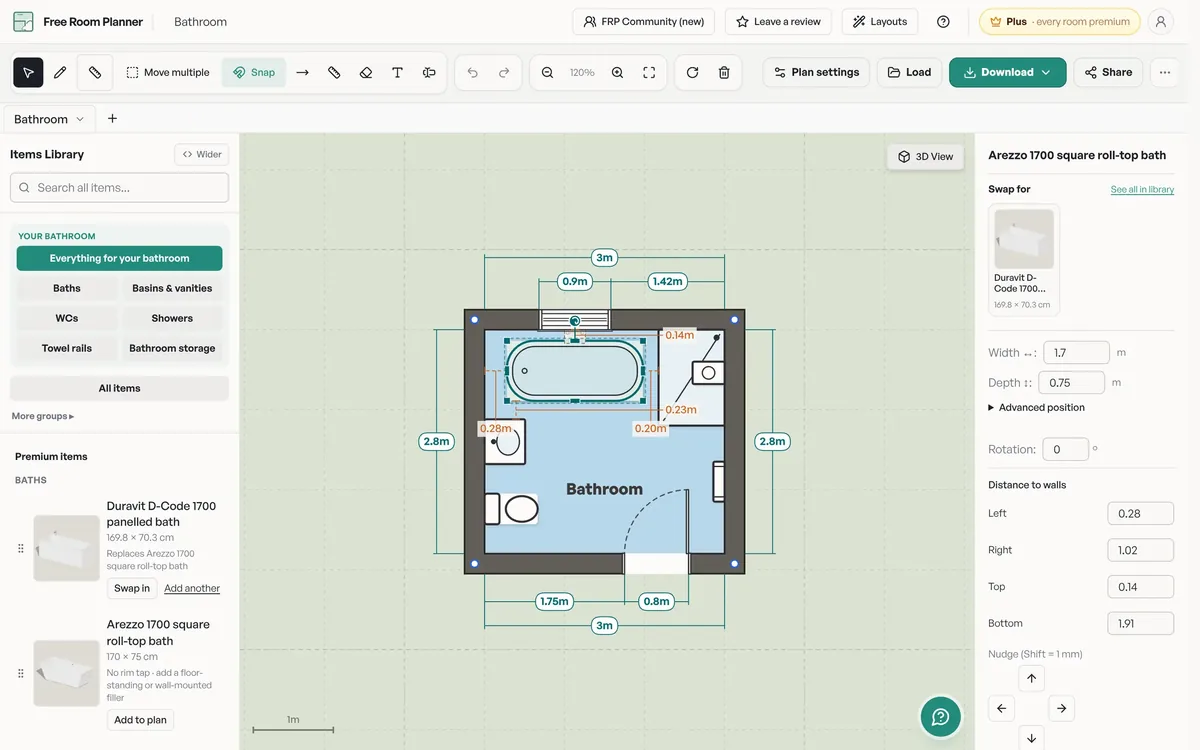This screenshot has height=750, width=1200.
Task: Zoom out the plan canvas
Action: (548, 72)
